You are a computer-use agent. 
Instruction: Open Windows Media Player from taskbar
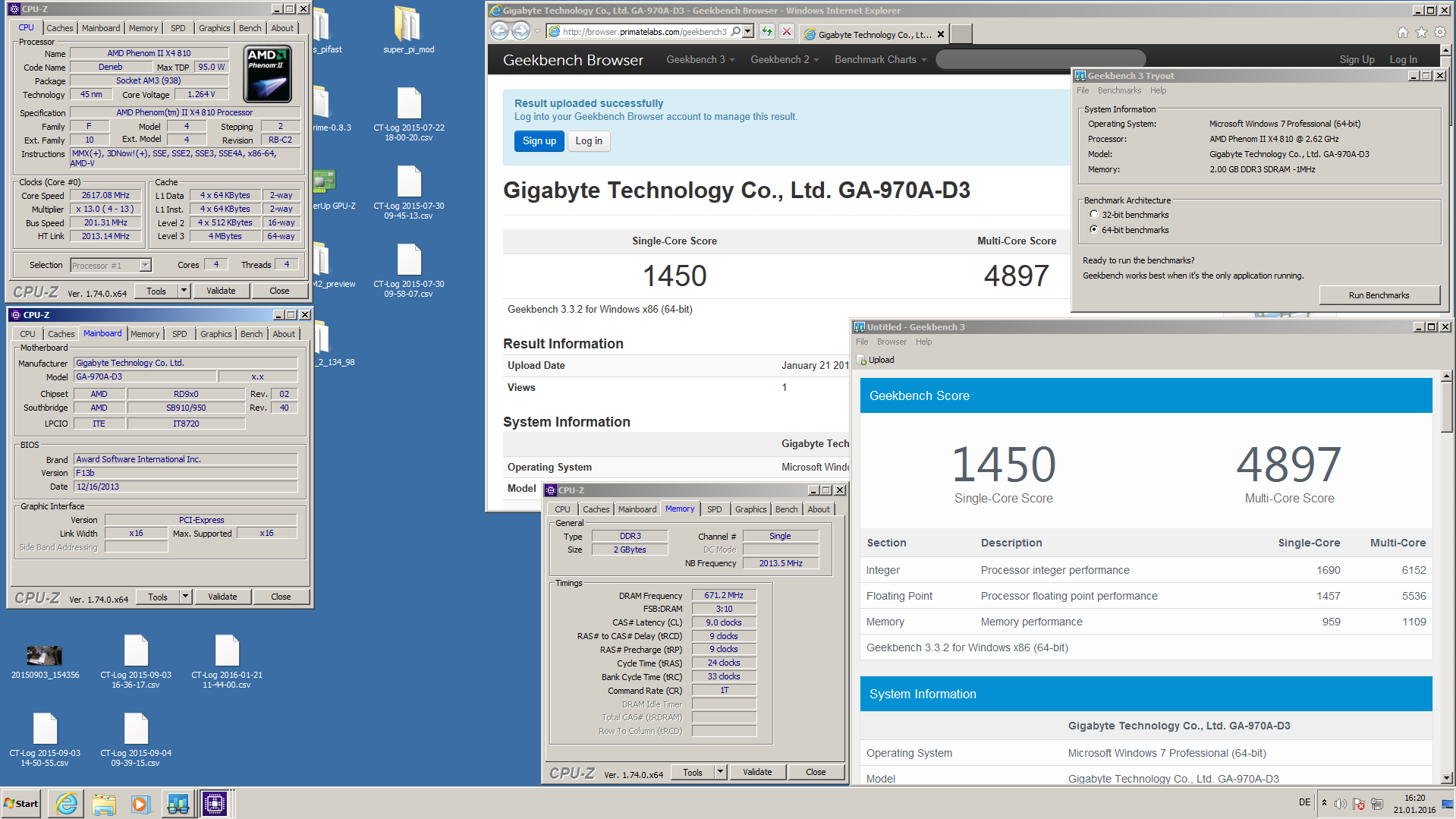pos(140,803)
